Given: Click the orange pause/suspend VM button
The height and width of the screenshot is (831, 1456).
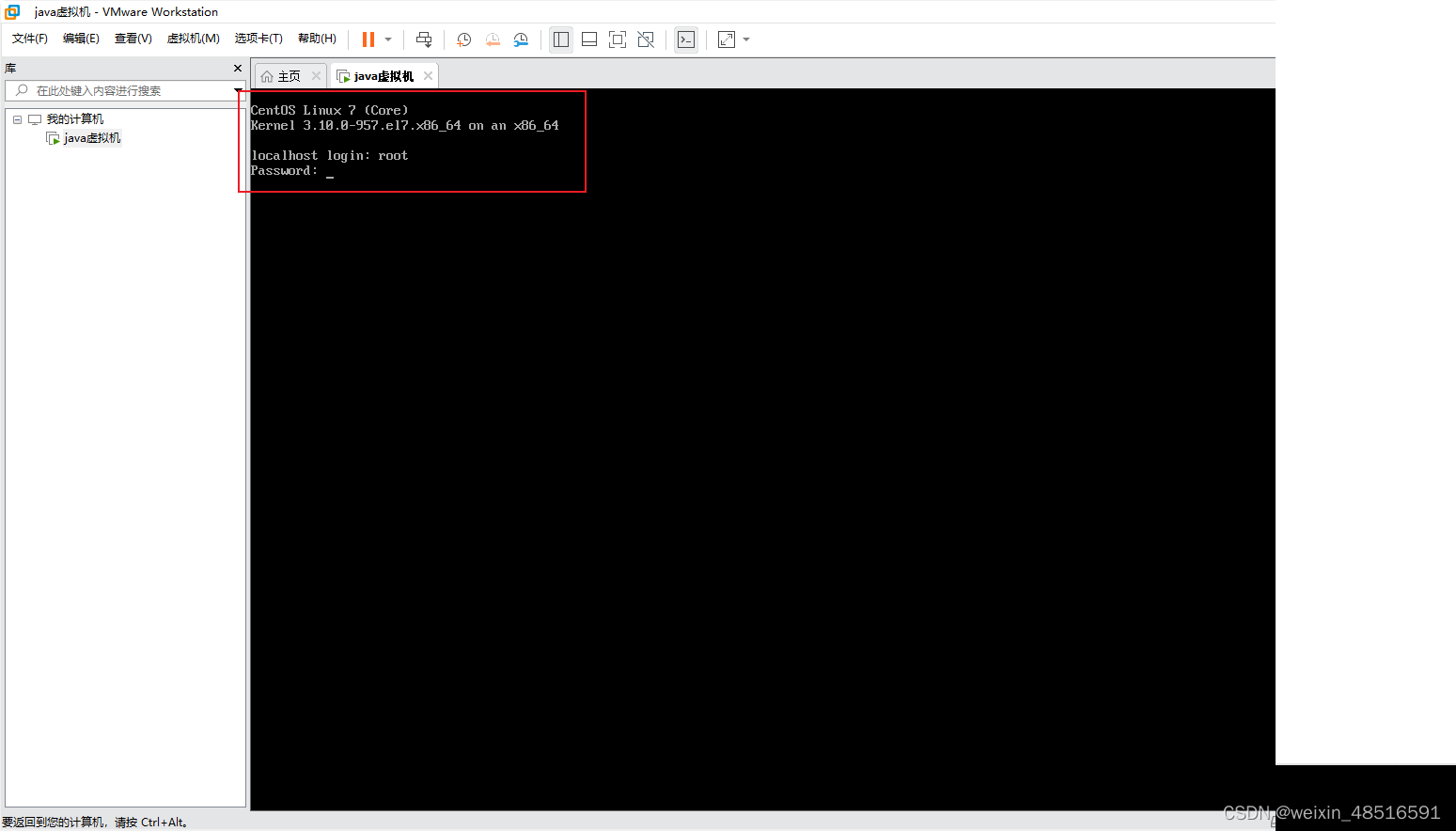Looking at the screenshot, I should [x=368, y=39].
